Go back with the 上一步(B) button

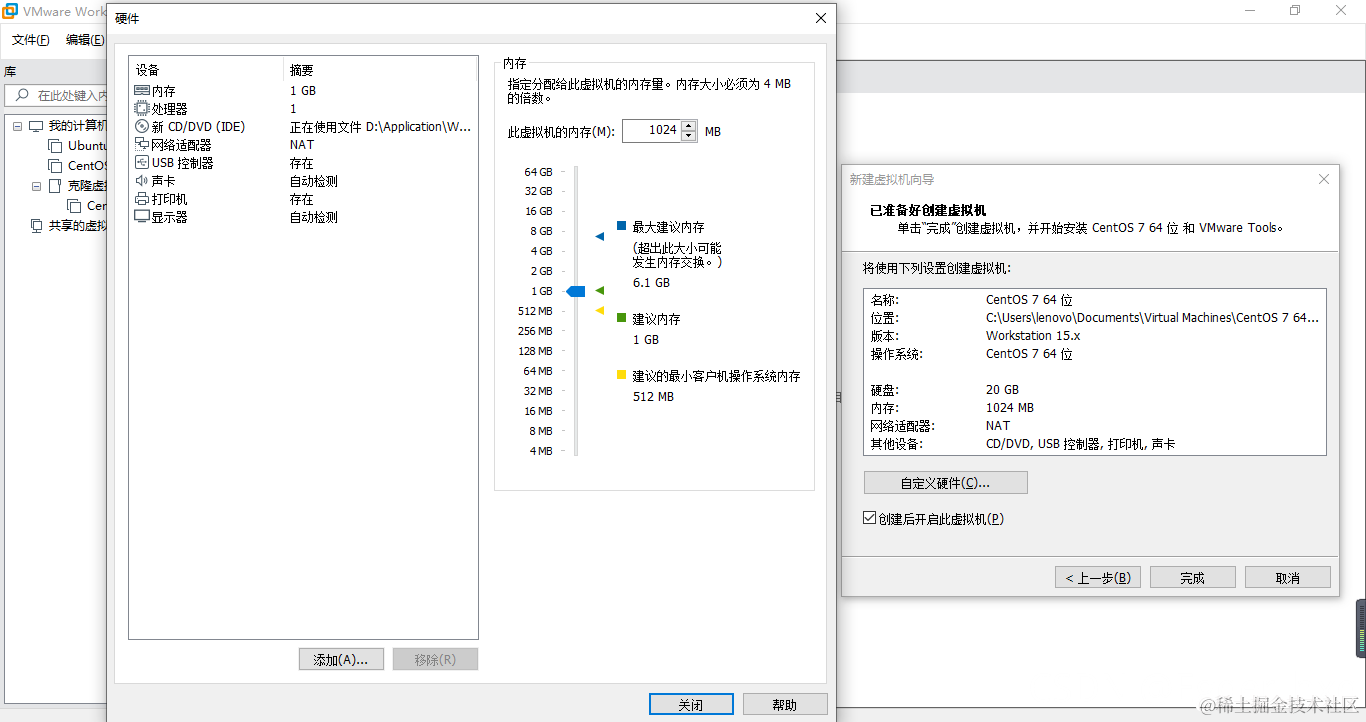tap(1097, 576)
